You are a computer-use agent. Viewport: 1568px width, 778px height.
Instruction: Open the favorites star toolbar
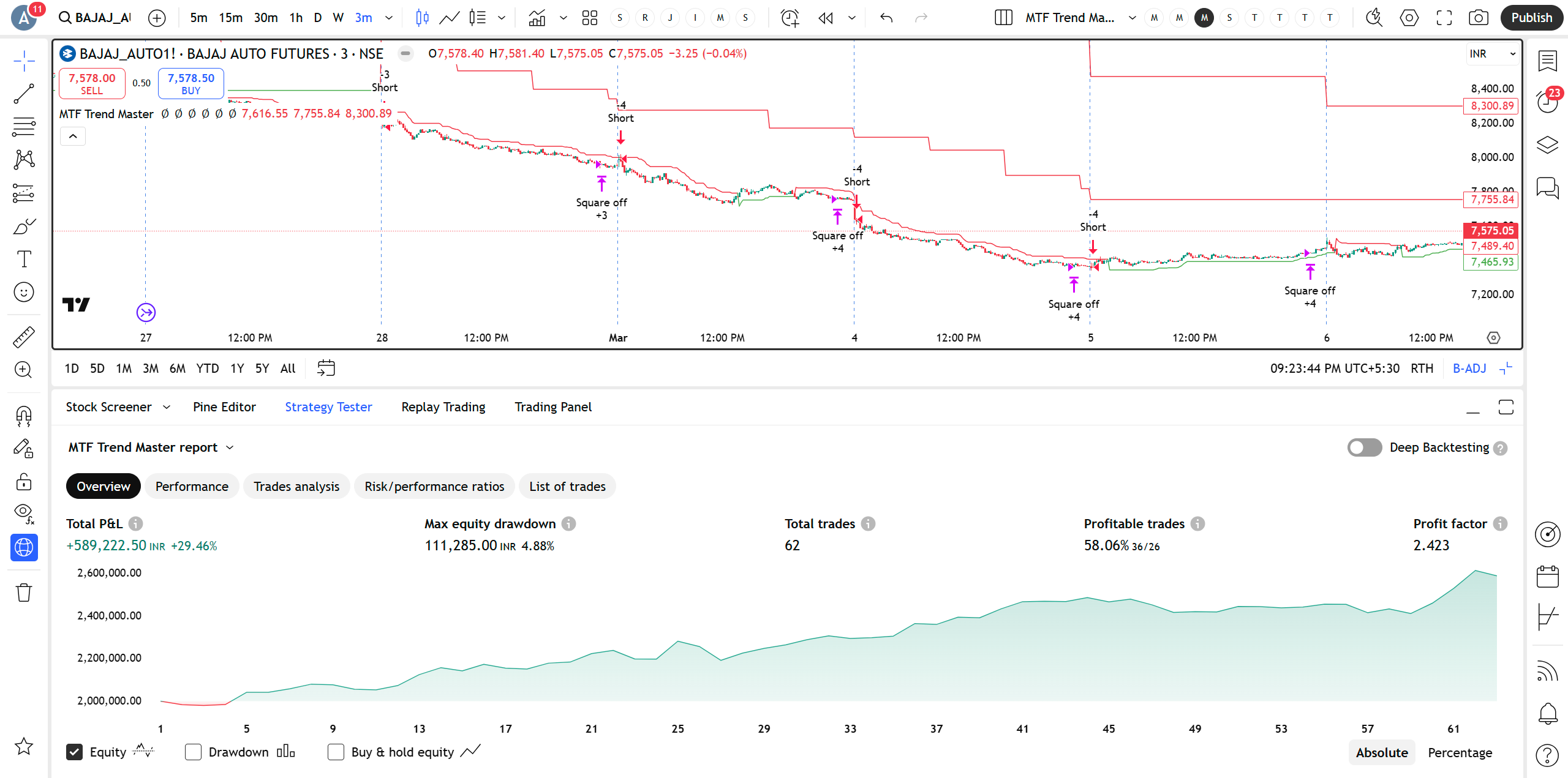click(24, 746)
